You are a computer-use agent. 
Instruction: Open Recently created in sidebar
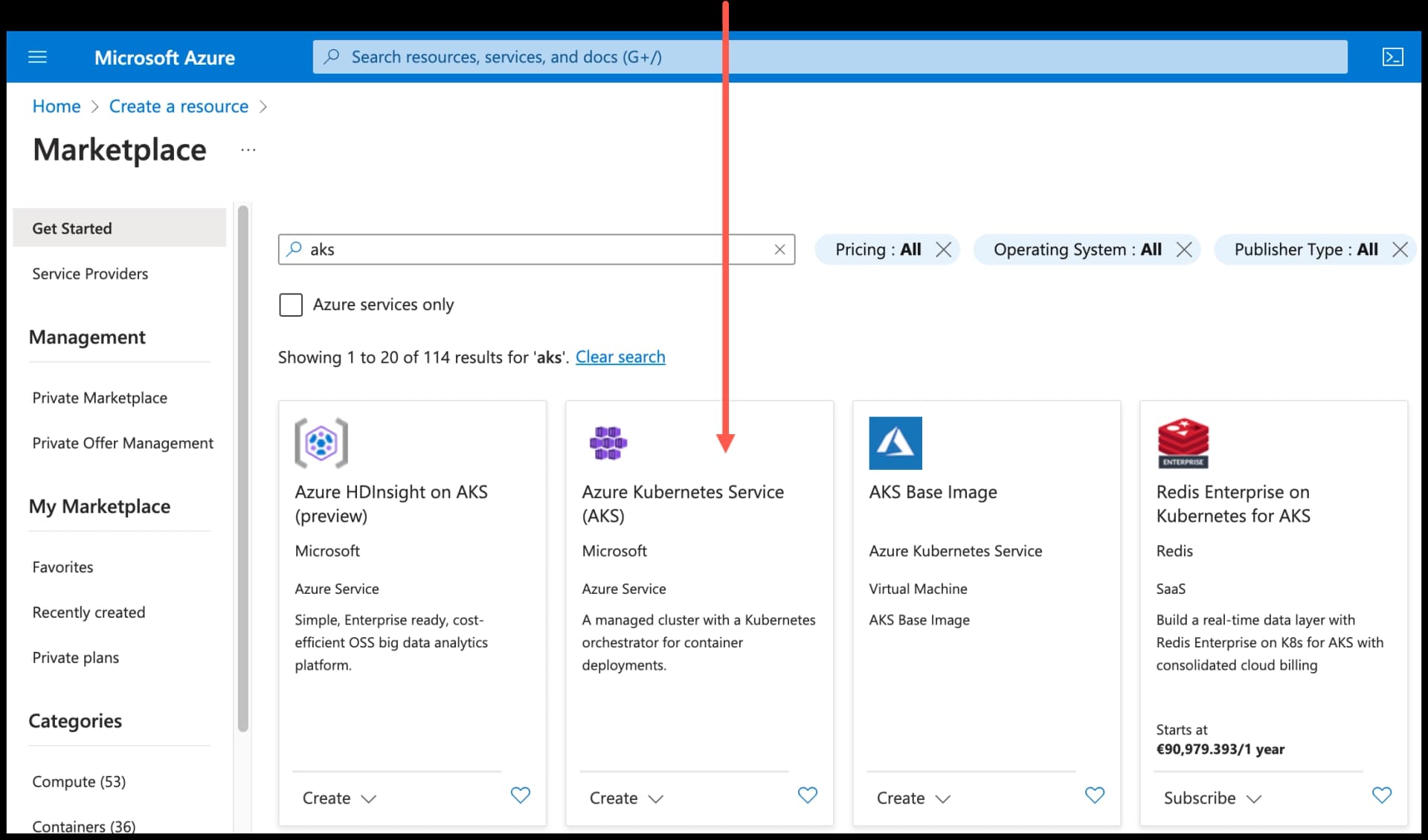click(x=89, y=613)
